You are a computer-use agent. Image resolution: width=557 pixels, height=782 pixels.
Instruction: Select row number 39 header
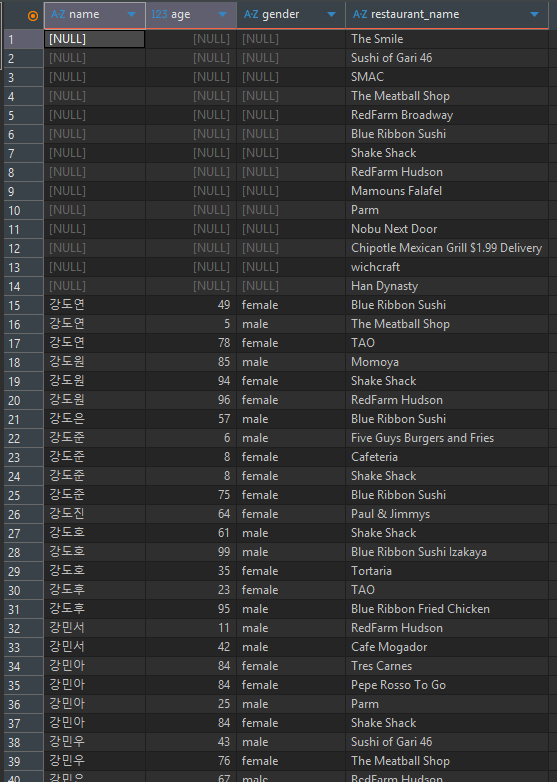pos(23,762)
